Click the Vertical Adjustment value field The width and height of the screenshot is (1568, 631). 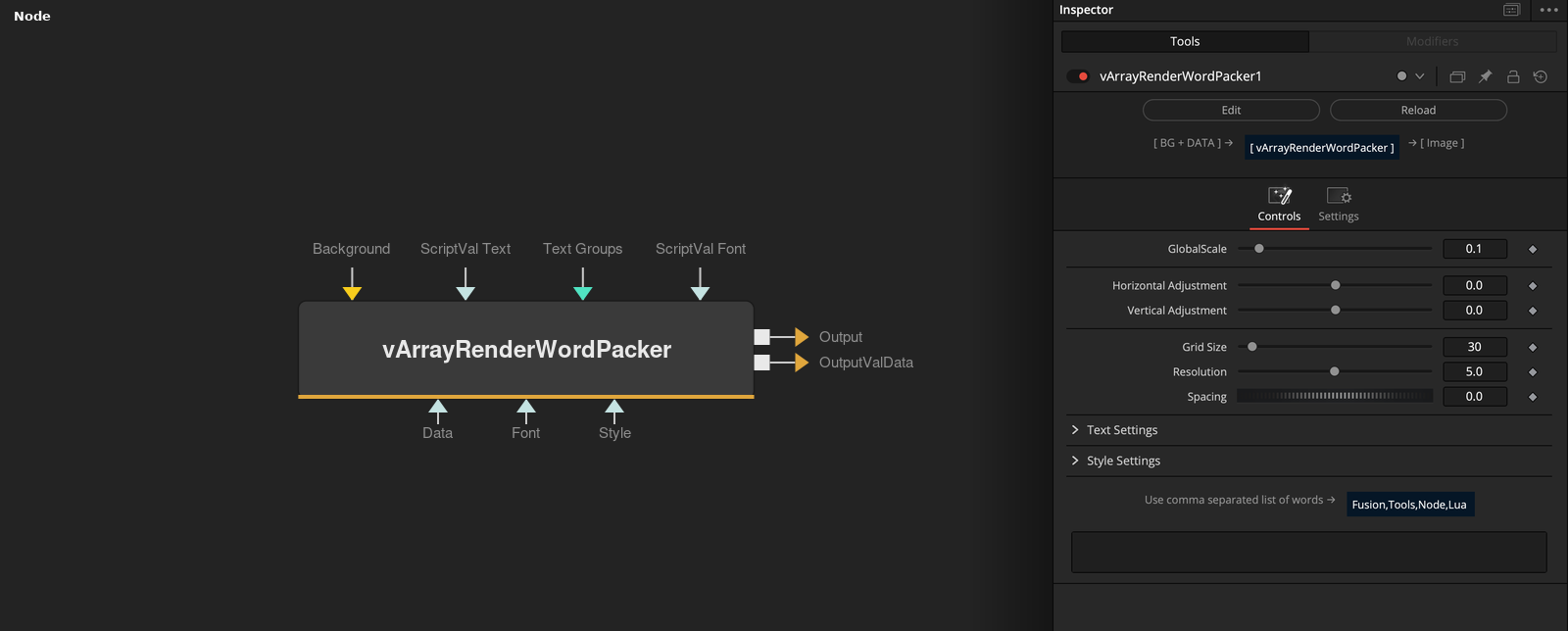click(1475, 310)
